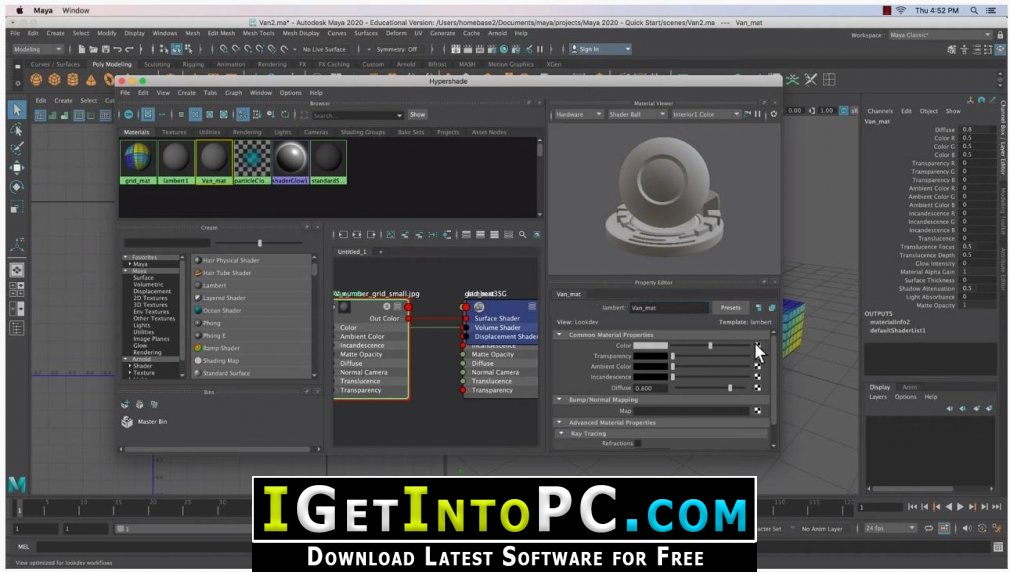Click the Show button in Browser

417,115
